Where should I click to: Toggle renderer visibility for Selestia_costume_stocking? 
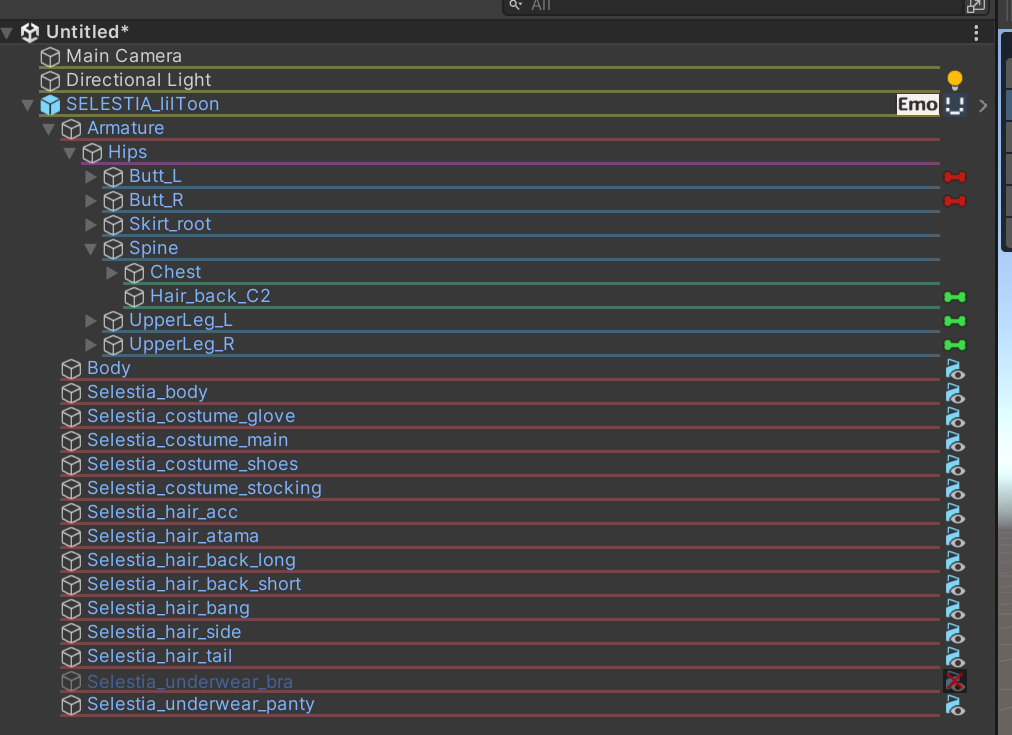click(x=955, y=489)
